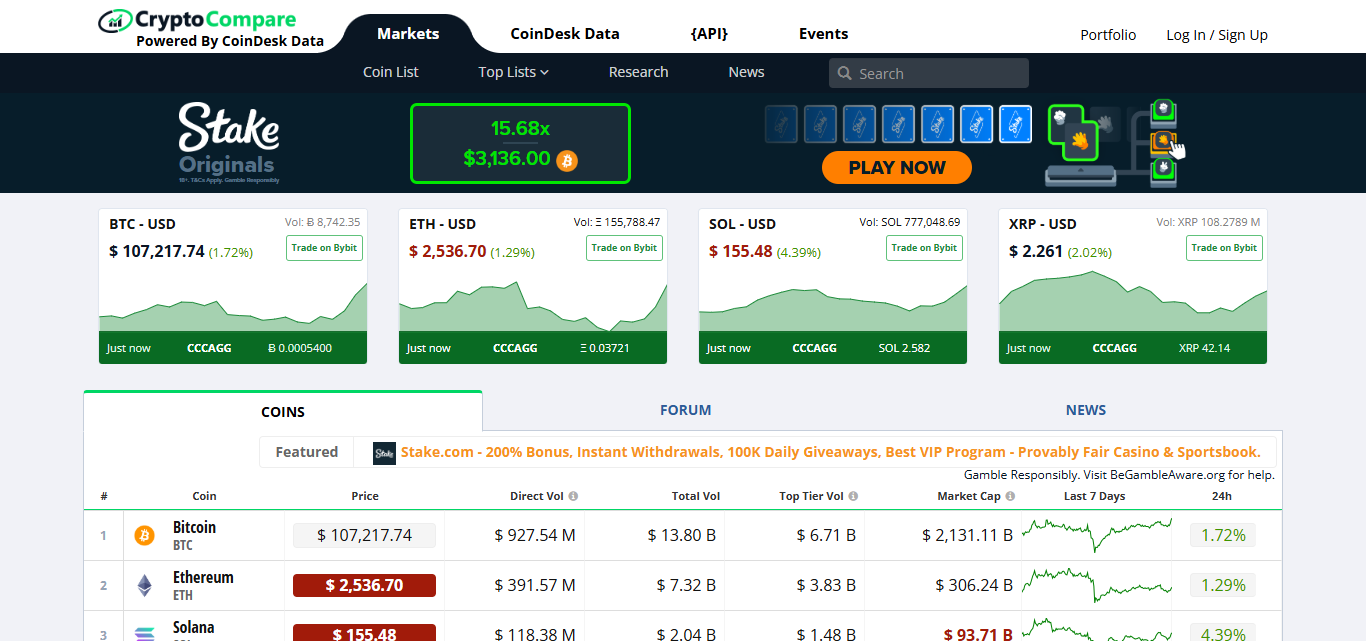Switch to the FORUM tab

coord(685,410)
